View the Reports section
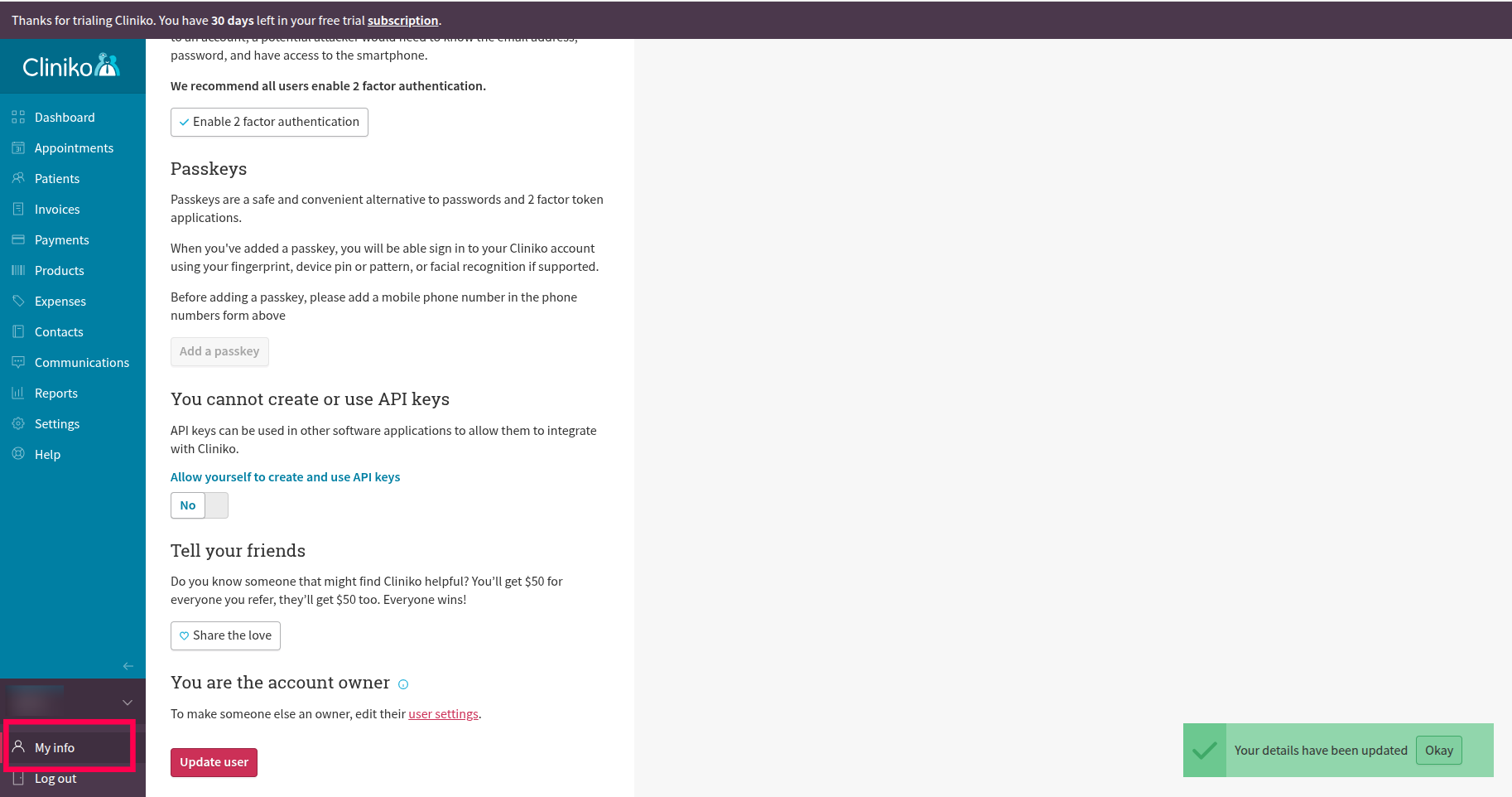 pos(73,394)
